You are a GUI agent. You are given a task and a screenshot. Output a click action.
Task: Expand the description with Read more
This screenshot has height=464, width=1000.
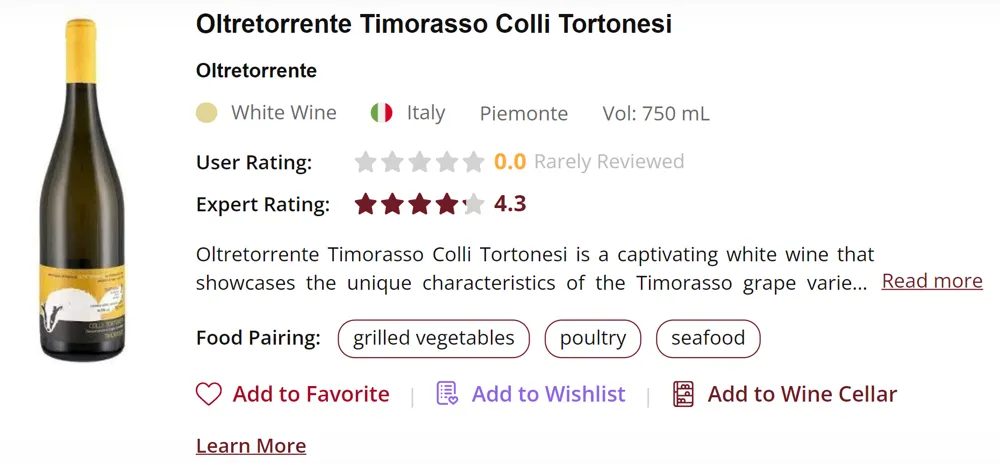point(932,281)
